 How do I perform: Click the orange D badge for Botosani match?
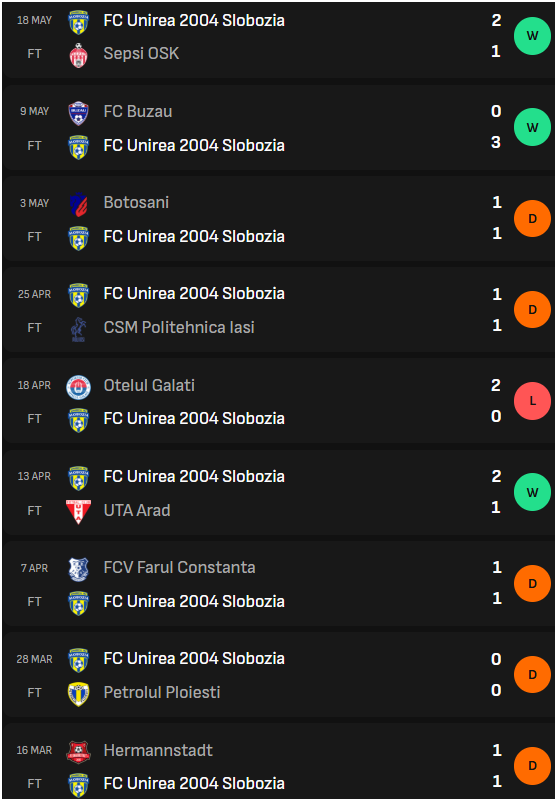(x=532, y=219)
